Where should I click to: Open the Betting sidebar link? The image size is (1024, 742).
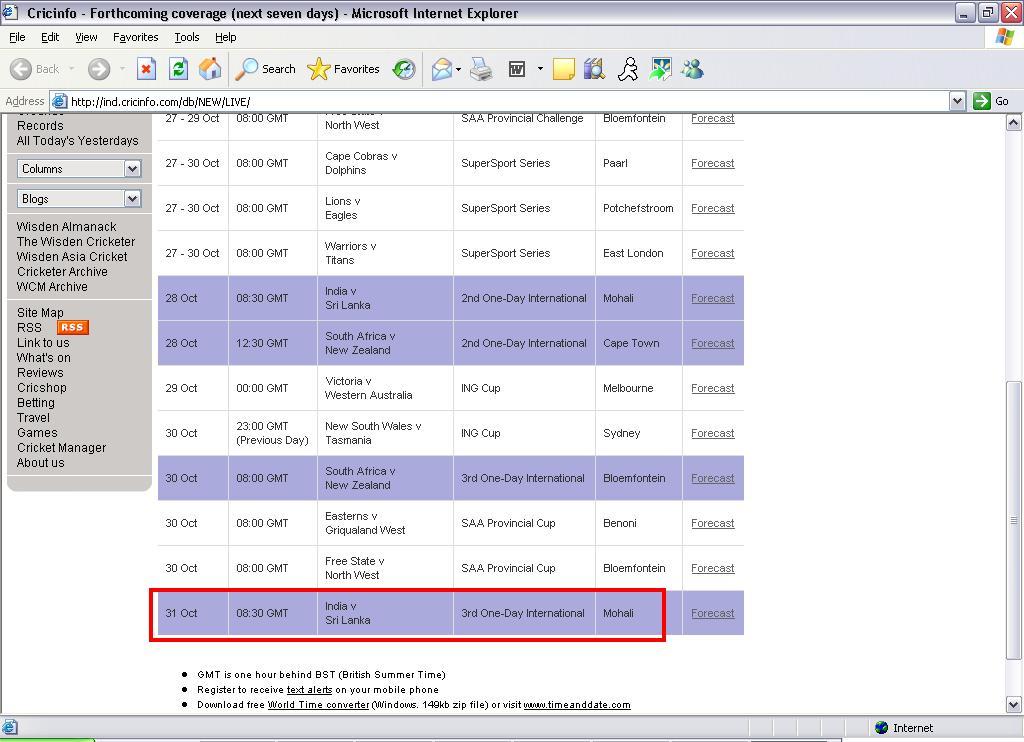[36, 402]
